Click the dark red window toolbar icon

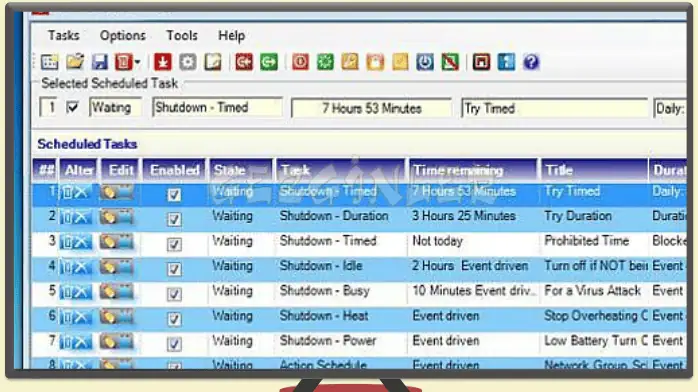tap(481, 62)
